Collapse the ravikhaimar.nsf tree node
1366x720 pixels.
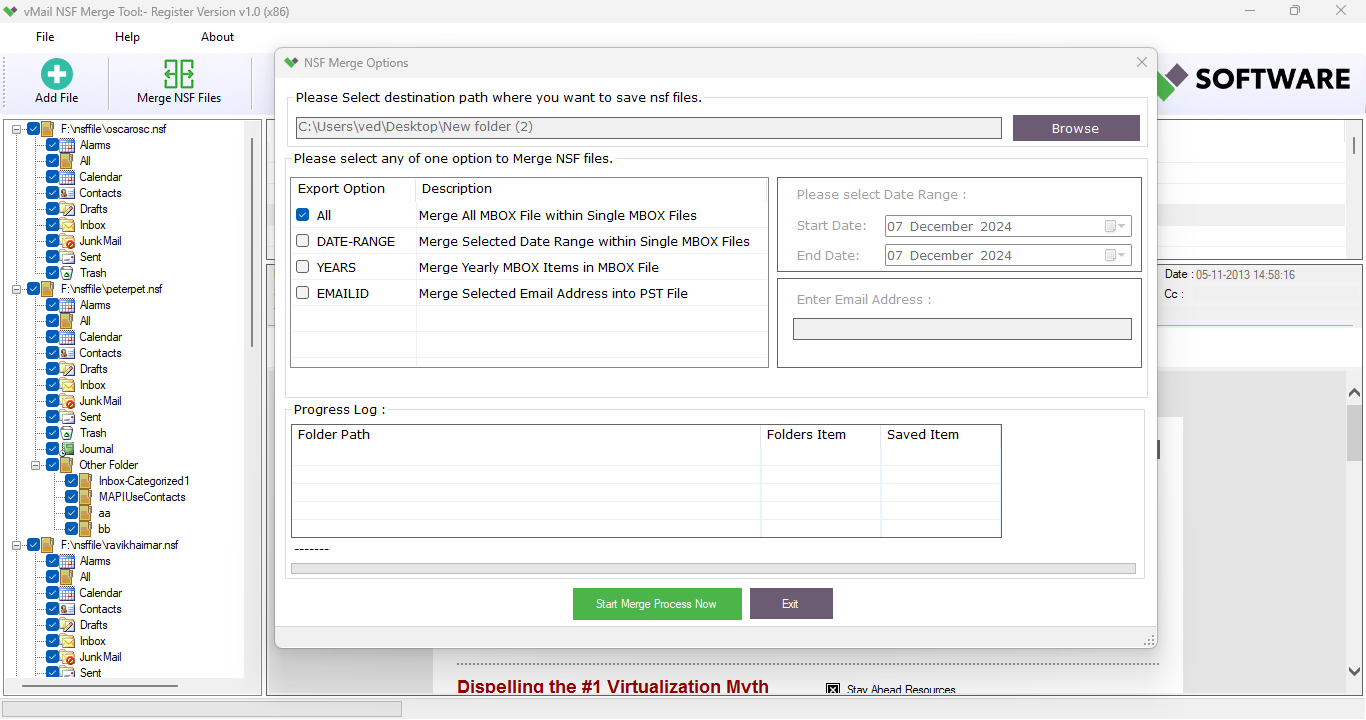(x=17, y=545)
